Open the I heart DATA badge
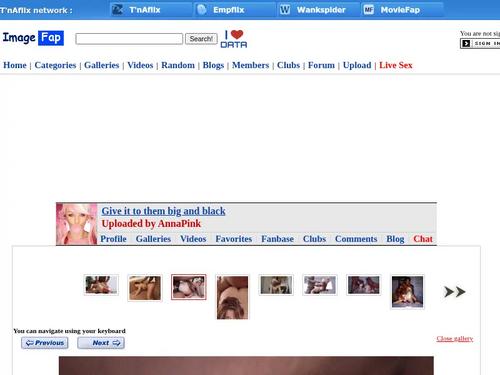The image size is (500, 375). [234, 39]
